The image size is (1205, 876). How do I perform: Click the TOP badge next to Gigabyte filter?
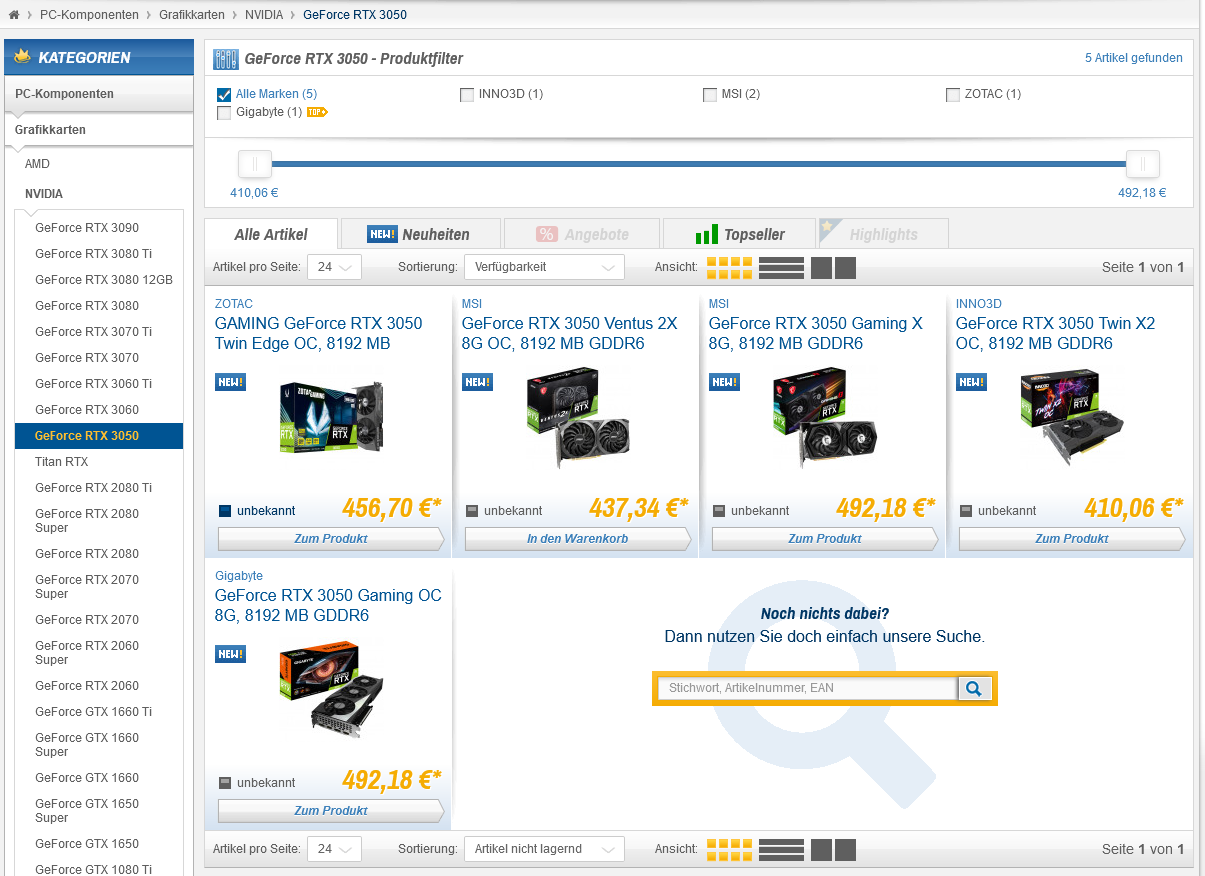click(317, 113)
